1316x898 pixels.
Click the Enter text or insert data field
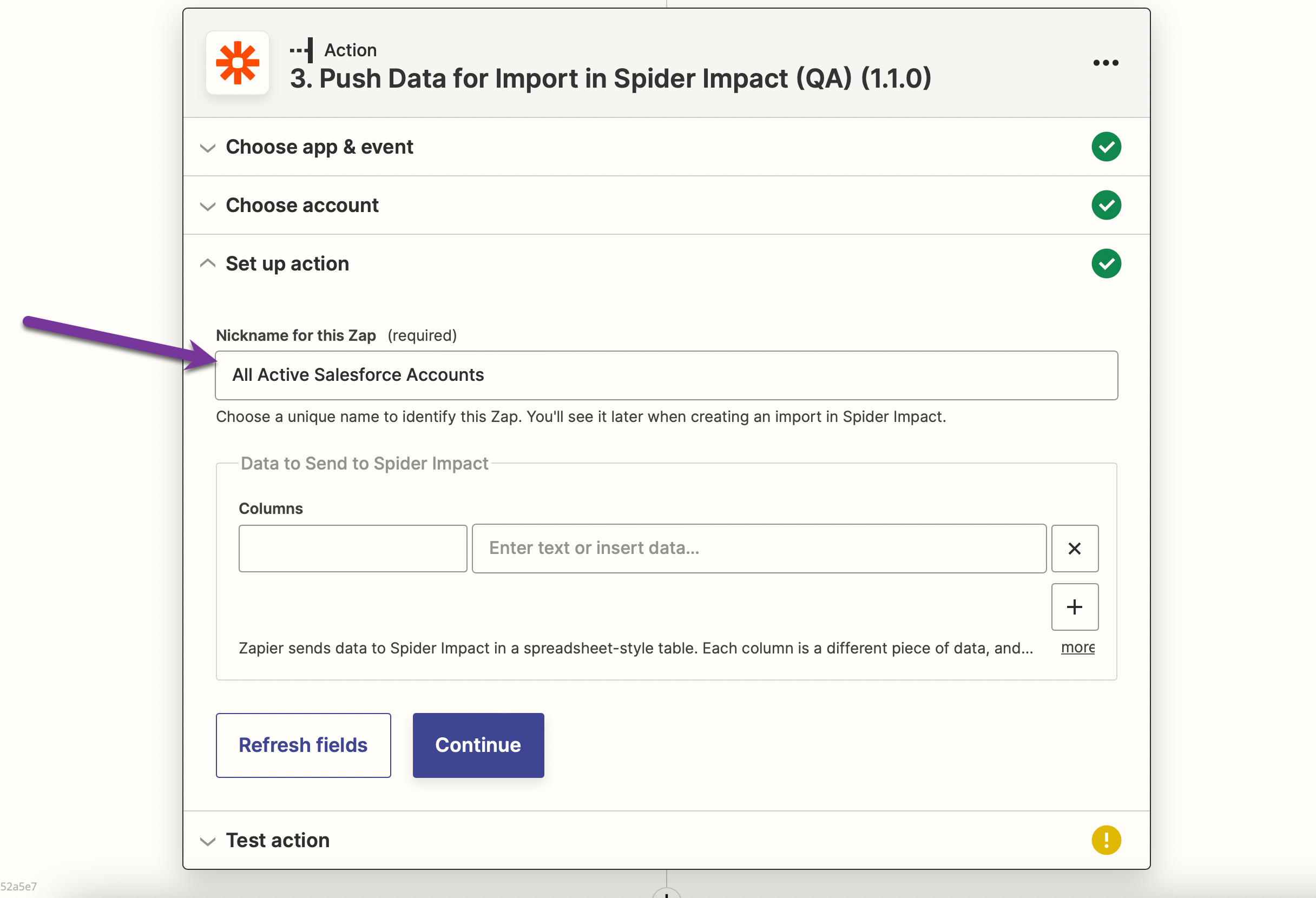point(759,548)
